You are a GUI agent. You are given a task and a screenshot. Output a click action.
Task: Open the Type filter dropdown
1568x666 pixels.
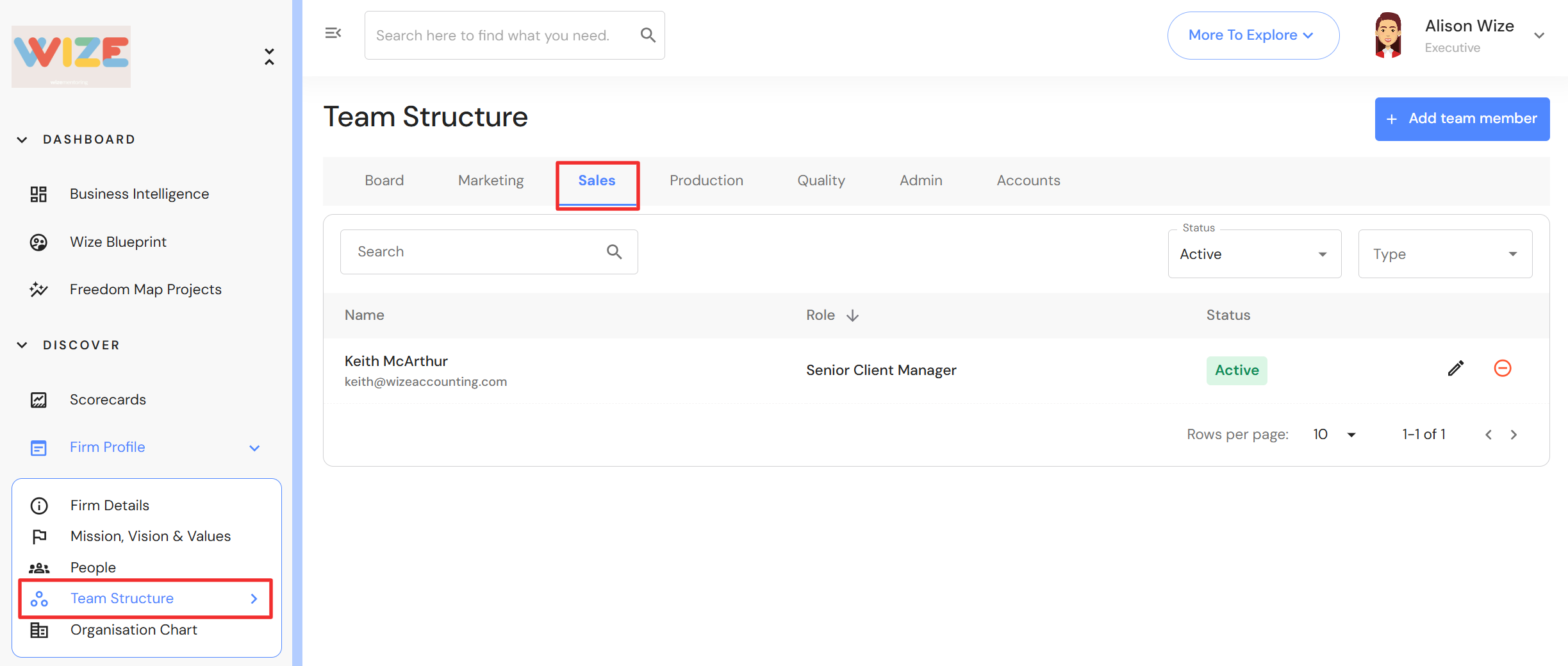[1445, 254]
